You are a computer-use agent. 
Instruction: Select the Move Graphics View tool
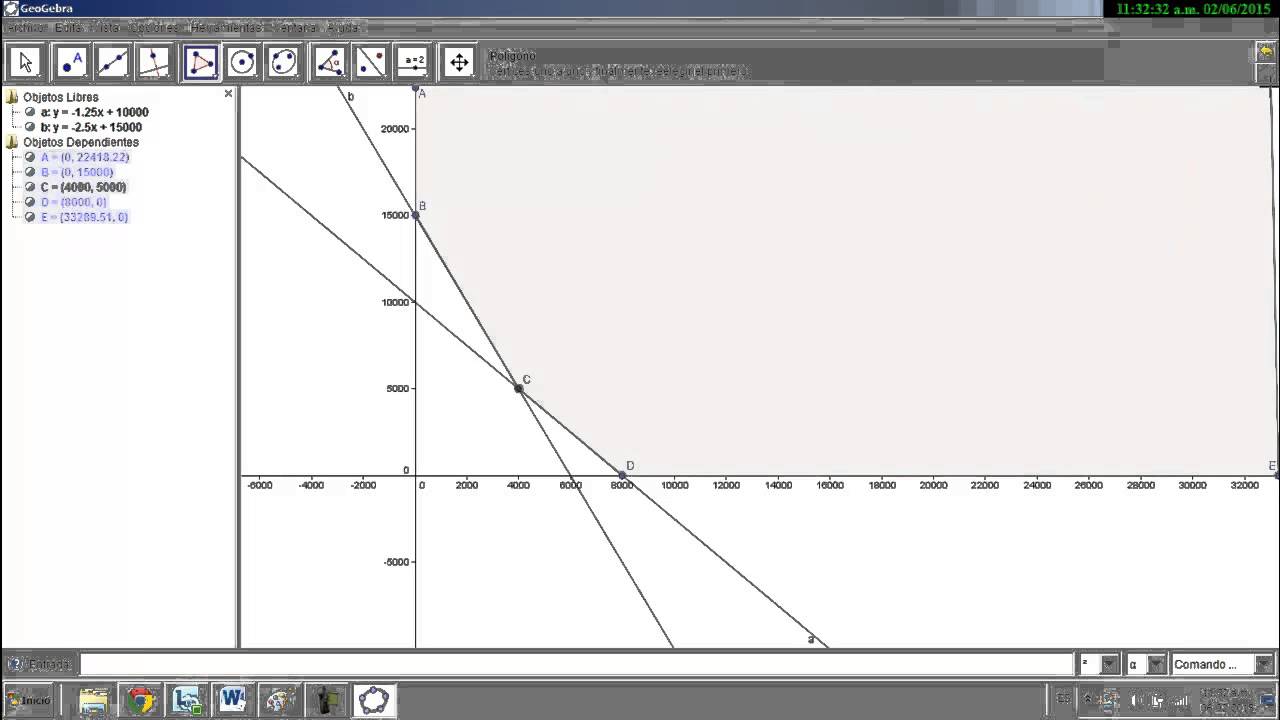tap(459, 62)
